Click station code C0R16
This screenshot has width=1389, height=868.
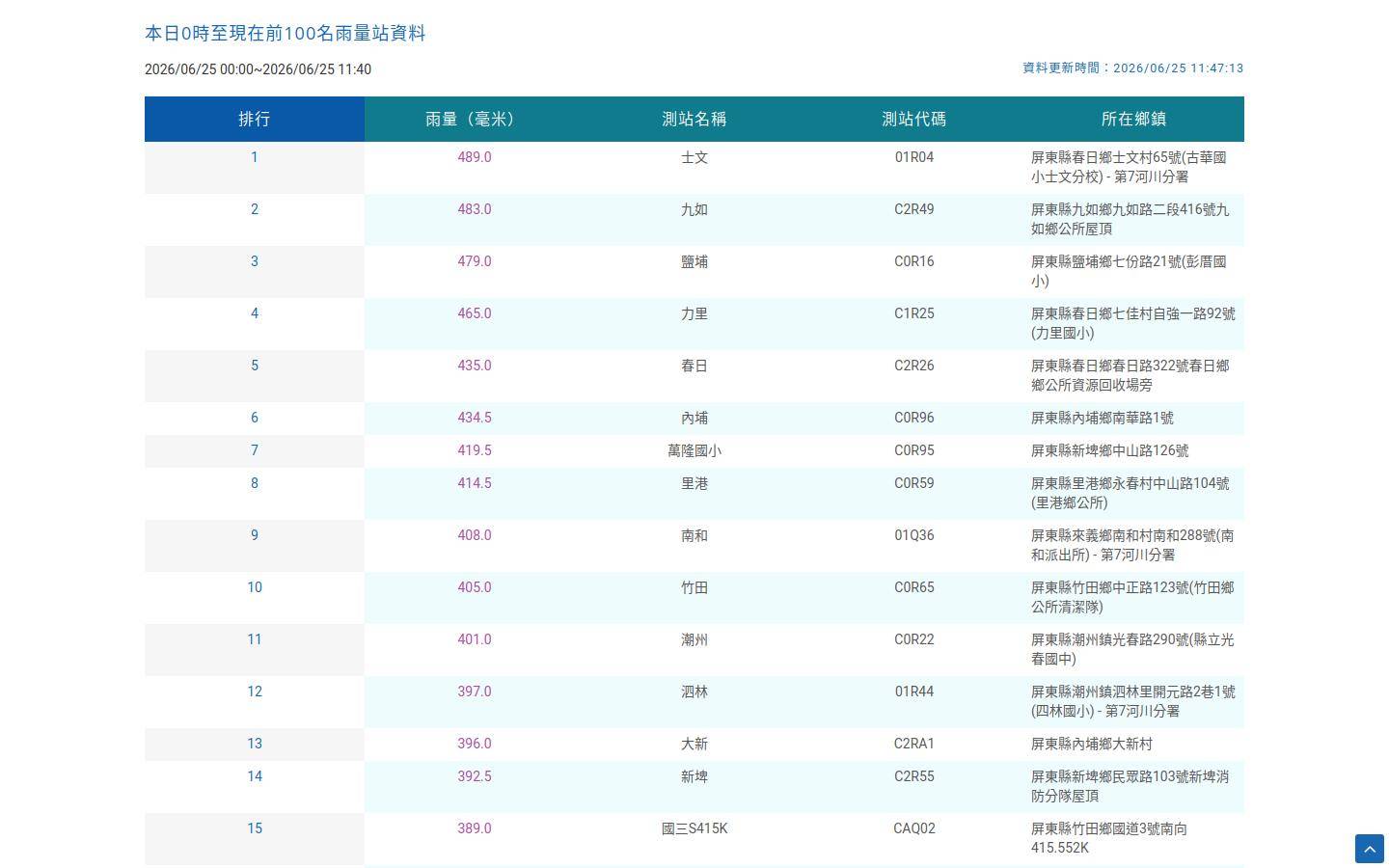pos(914,261)
